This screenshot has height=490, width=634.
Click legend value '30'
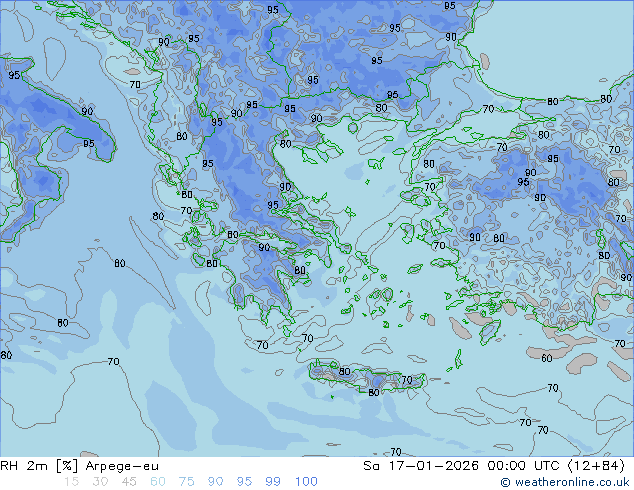click(x=100, y=482)
